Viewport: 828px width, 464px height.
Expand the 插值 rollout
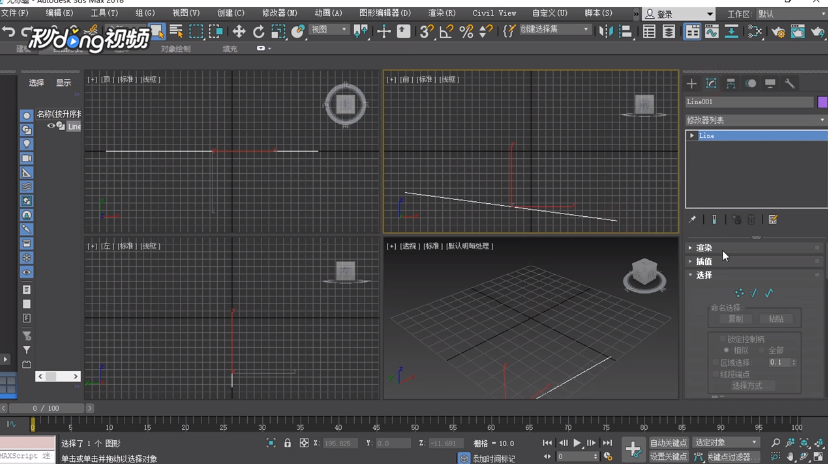pyautogui.click(x=756, y=261)
